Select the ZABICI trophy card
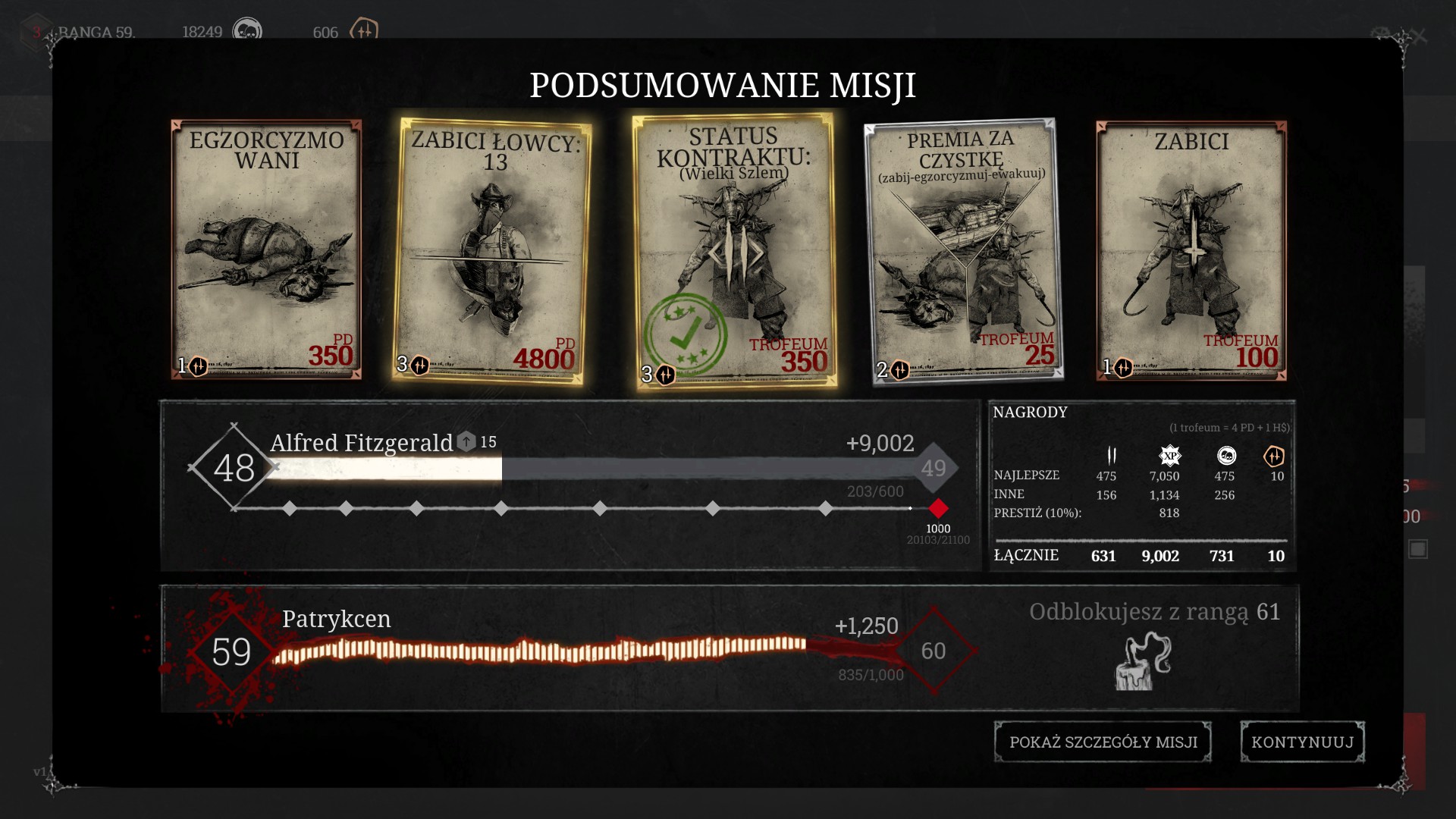1456x819 pixels. point(1191,250)
